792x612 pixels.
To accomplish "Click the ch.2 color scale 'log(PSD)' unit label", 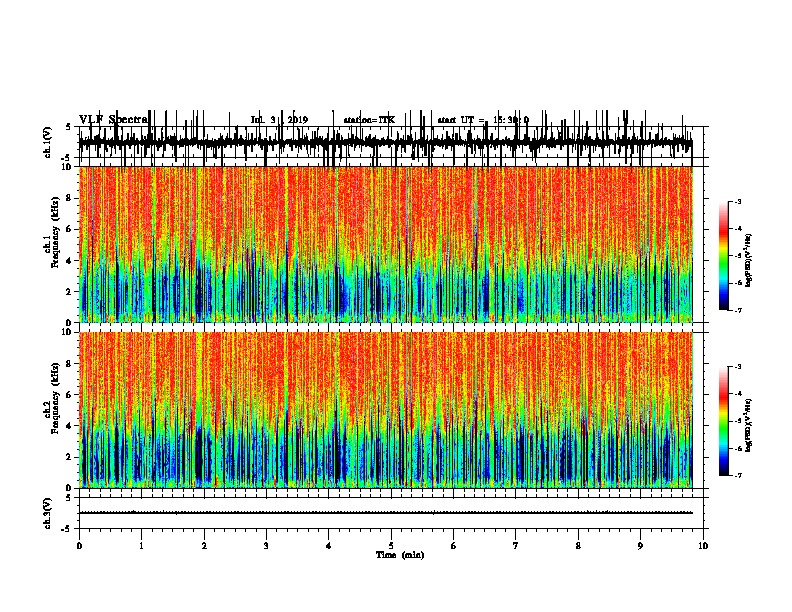I will pos(748,426).
